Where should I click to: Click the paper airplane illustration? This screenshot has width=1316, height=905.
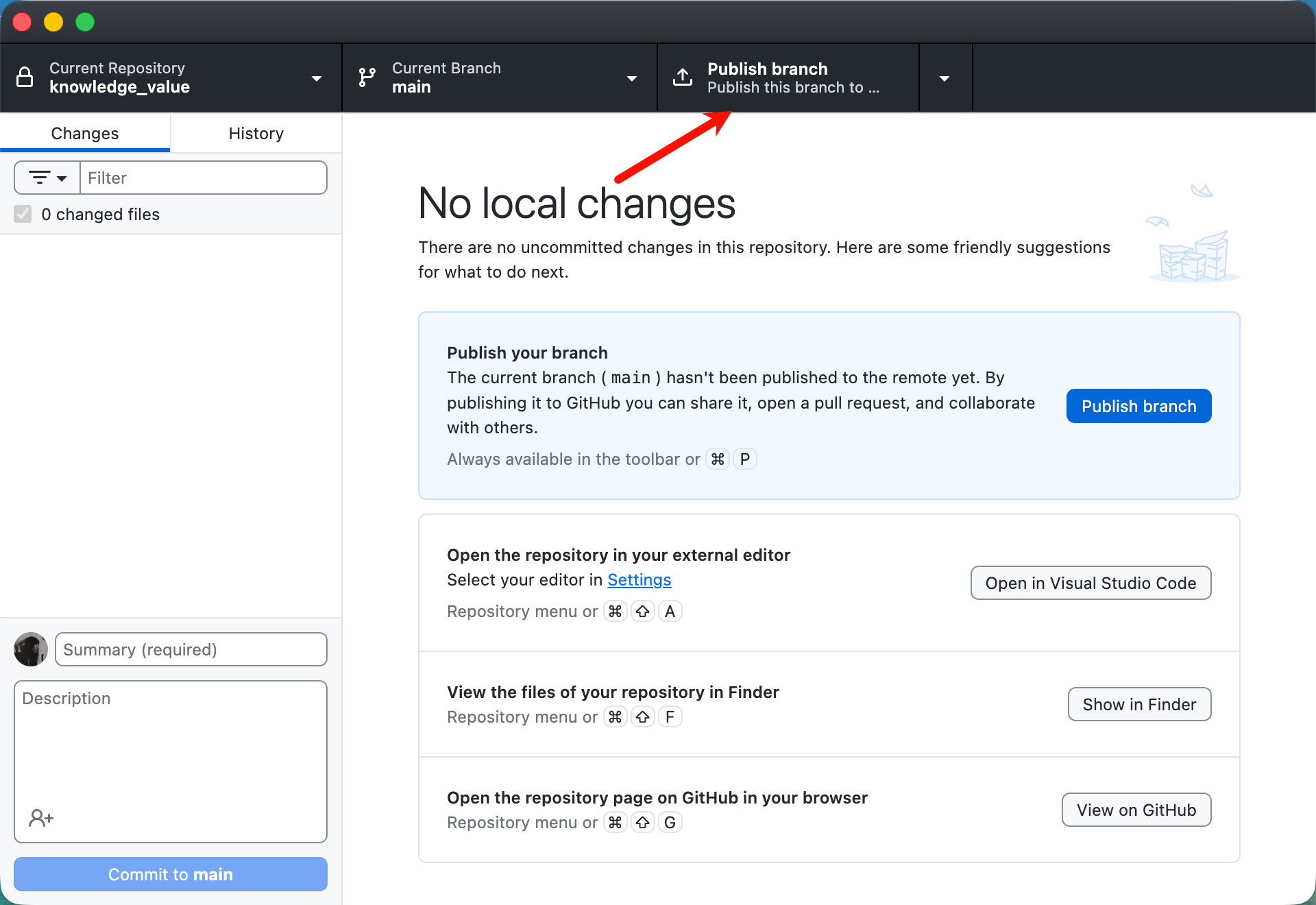click(x=1202, y=191)
